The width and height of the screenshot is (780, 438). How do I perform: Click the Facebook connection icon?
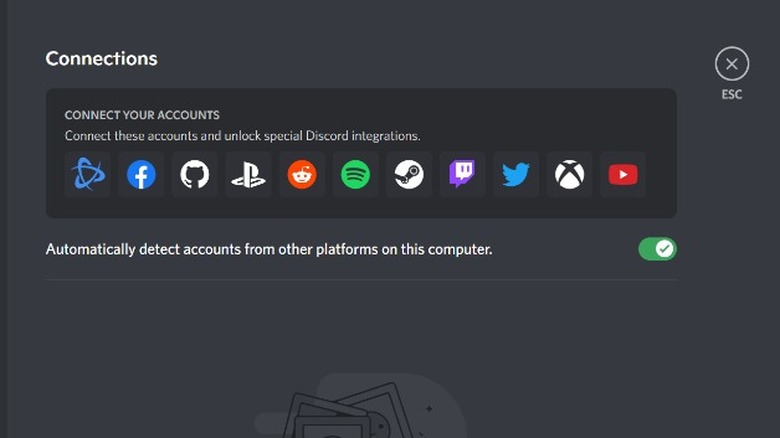[141, 175]
